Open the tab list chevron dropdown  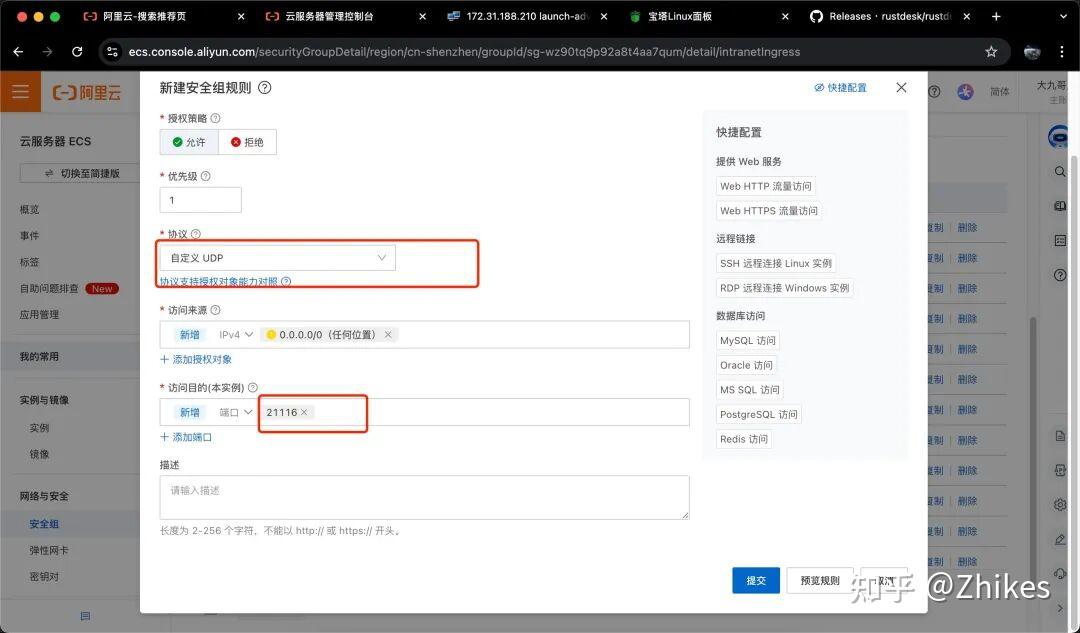point(1063,16)
